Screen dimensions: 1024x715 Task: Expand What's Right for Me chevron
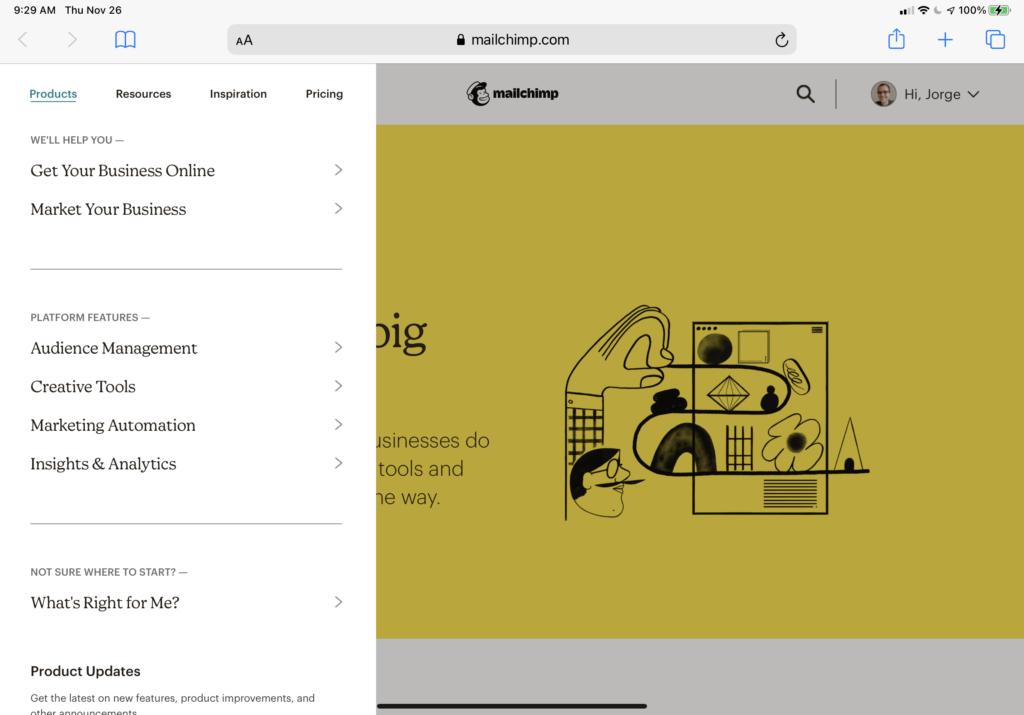pyautogui.click(x=338, y=602)
